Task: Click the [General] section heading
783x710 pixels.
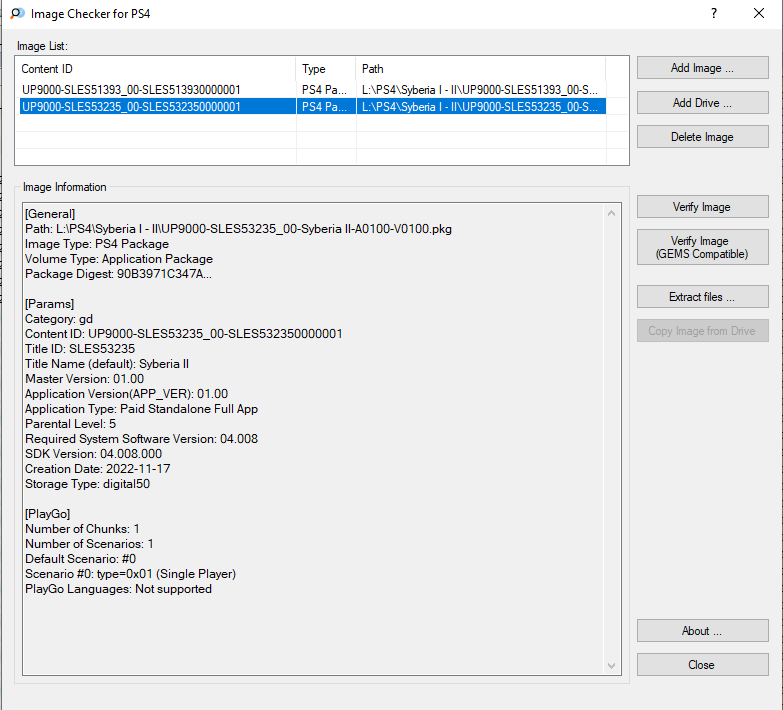Action: pyautogui.click(x=50, y=214)
